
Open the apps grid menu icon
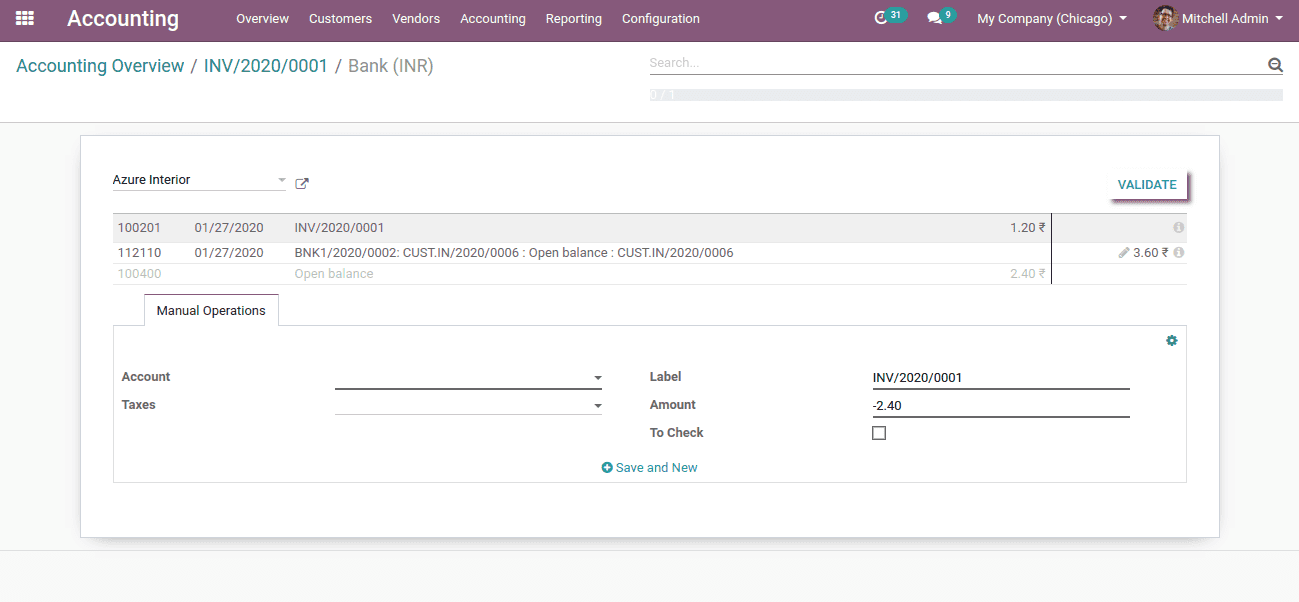pos(25,18)
